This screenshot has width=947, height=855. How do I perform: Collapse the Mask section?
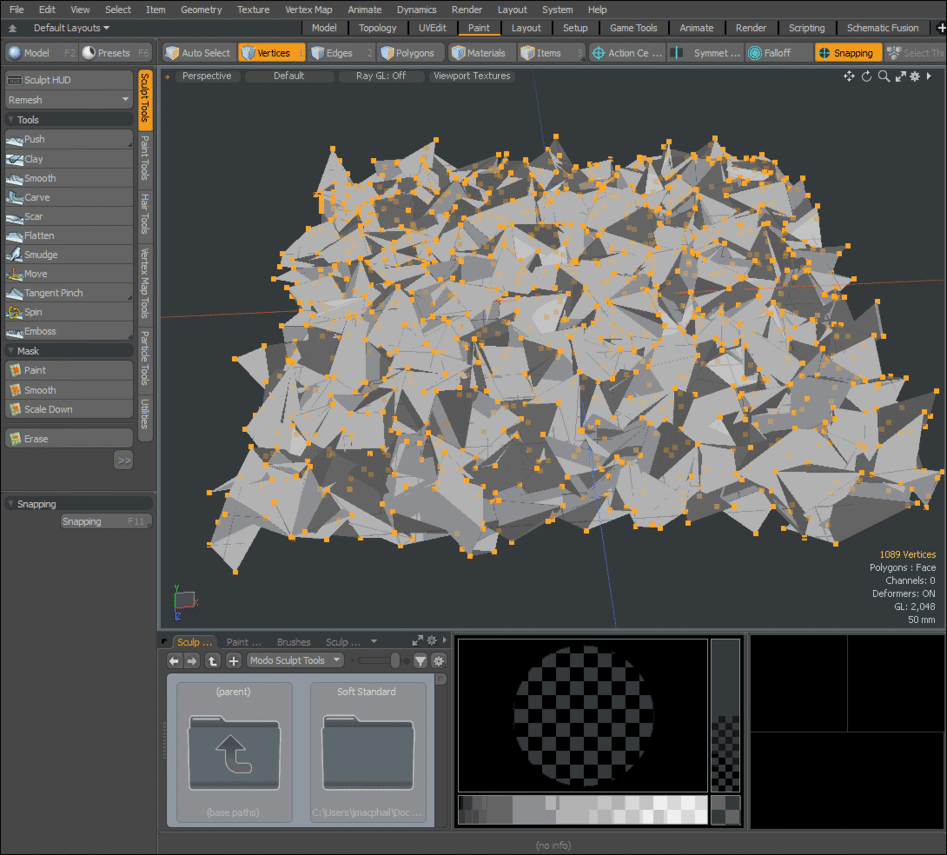coord(11,351)
